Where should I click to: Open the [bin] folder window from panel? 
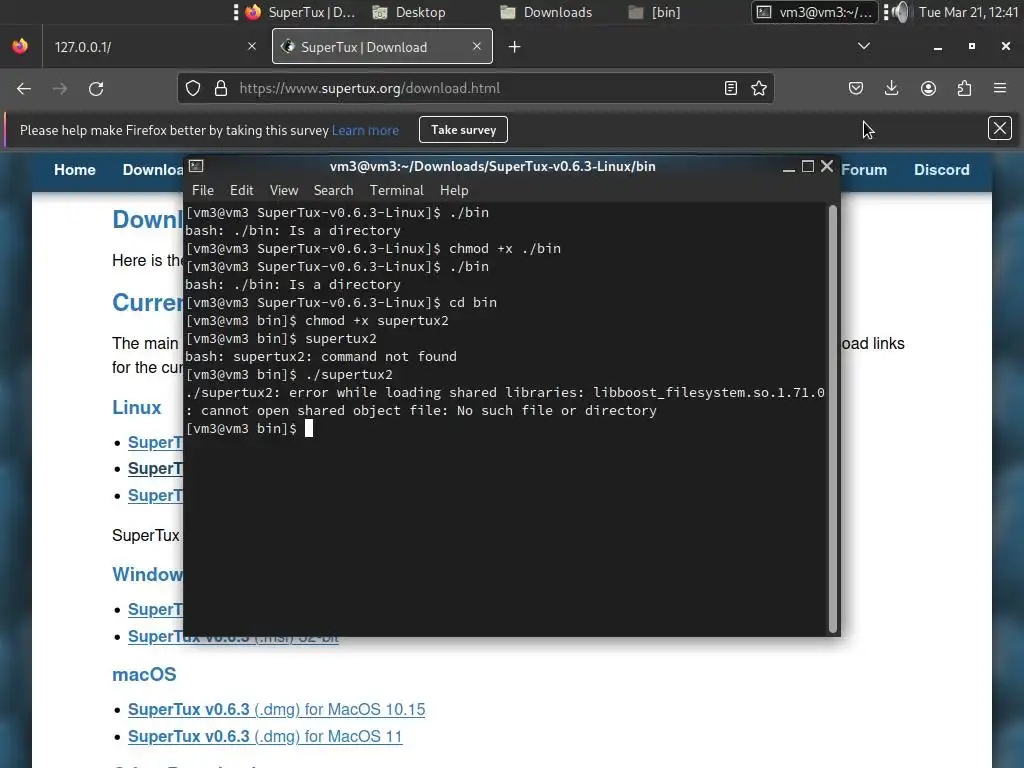[x=654, y=12]
